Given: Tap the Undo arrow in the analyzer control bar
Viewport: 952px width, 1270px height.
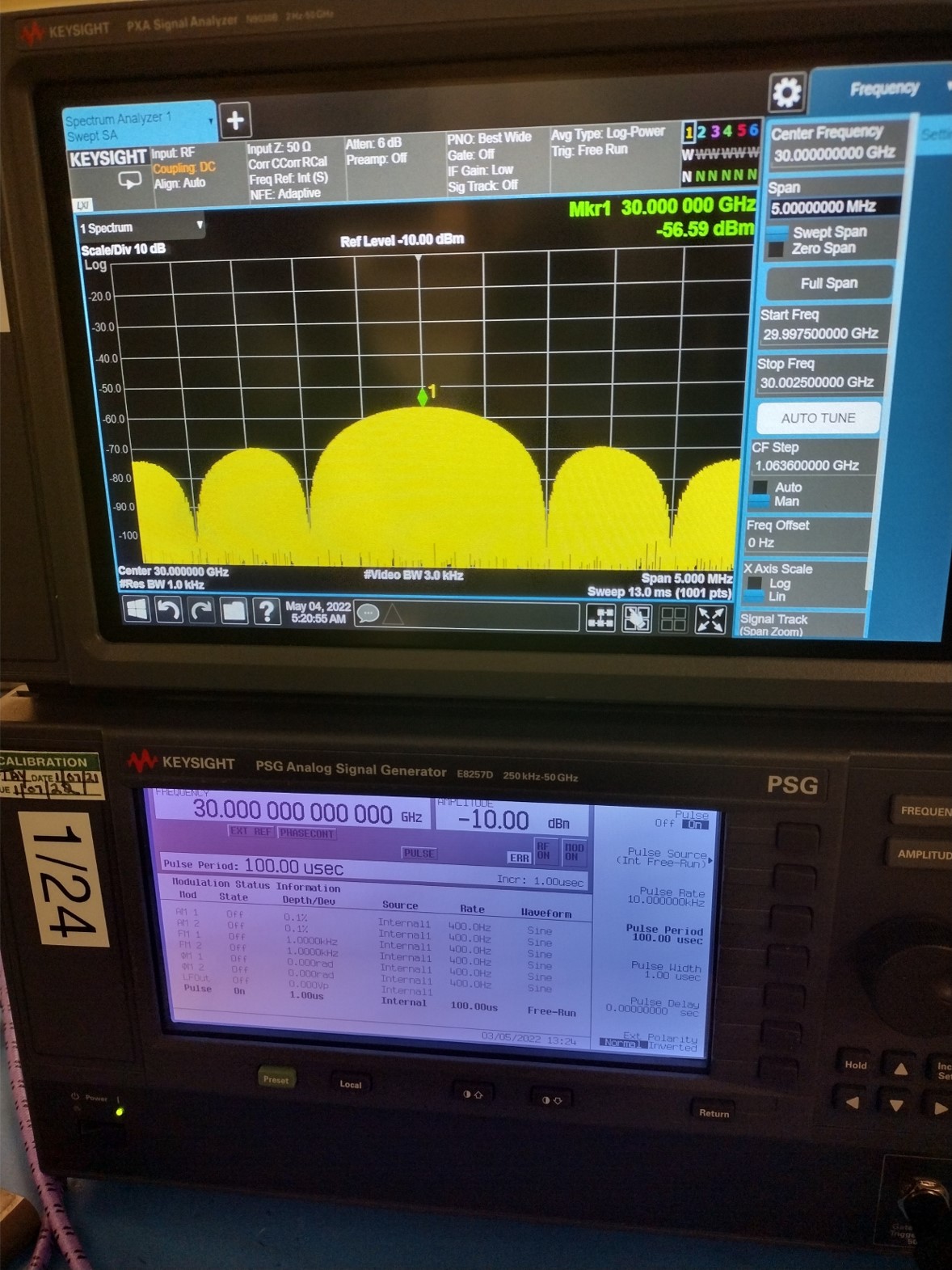Looking at the screenshot, I should pos(168,610).
